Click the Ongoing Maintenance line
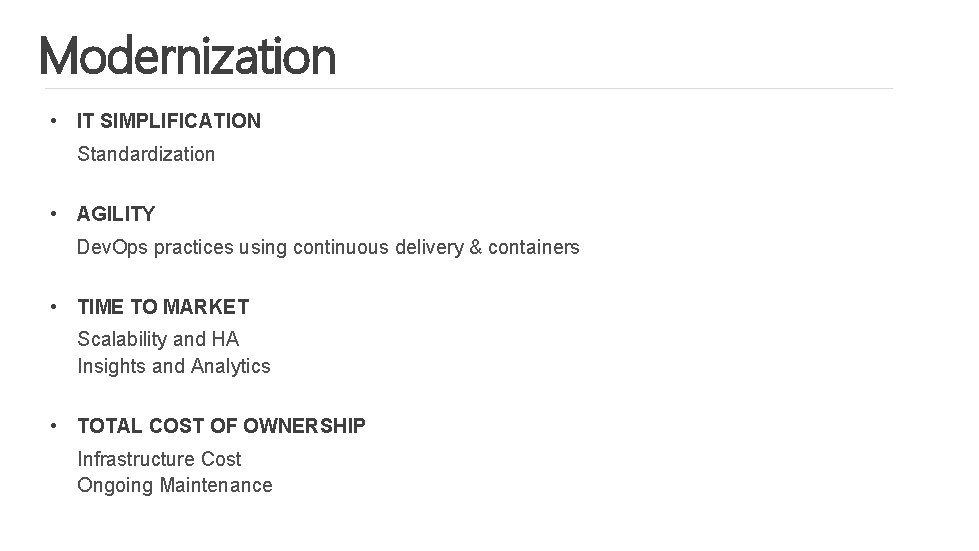 174,485
